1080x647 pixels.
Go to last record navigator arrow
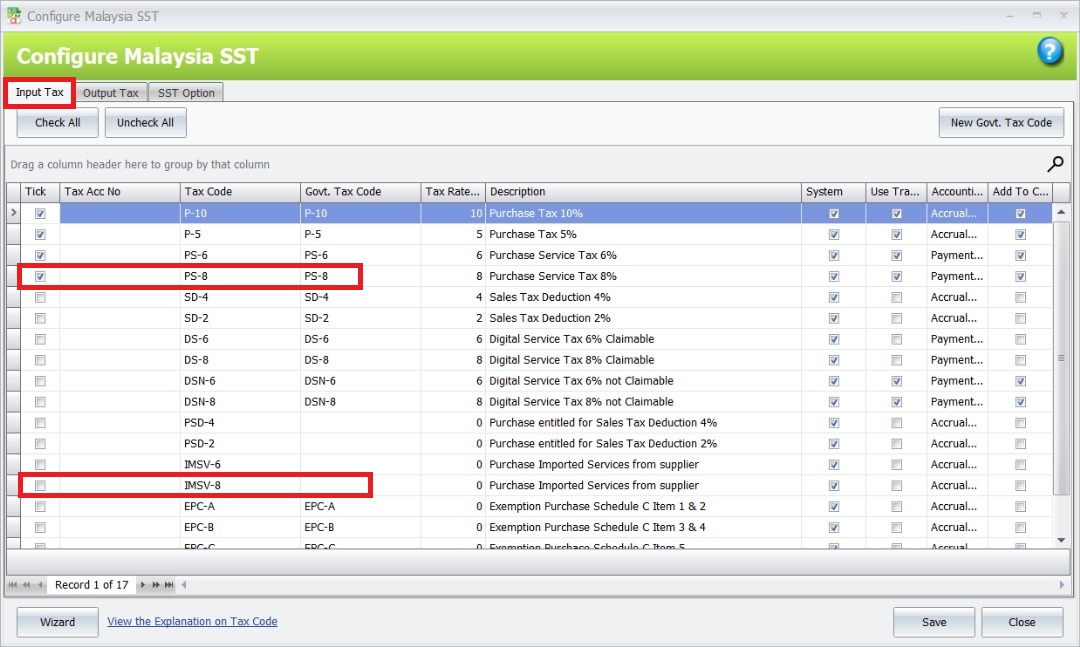170,585
